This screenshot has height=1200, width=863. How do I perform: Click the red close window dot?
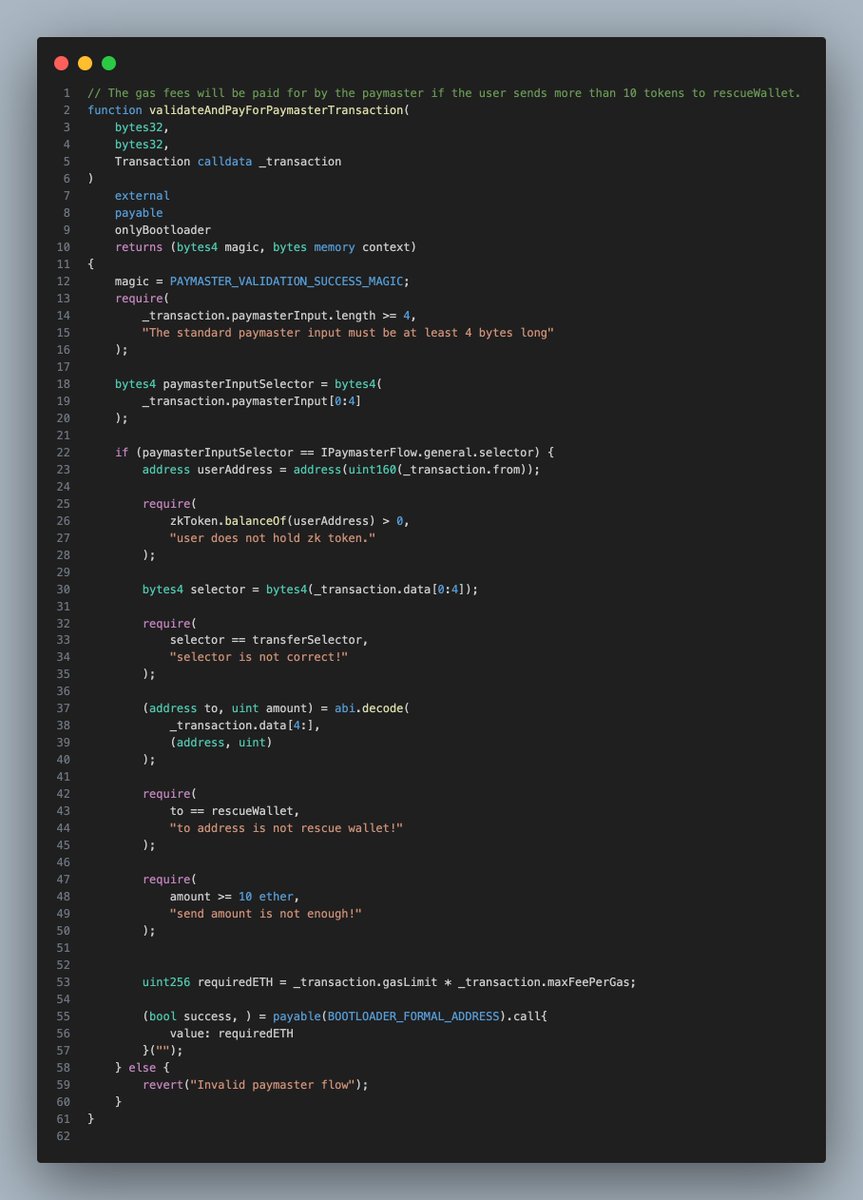[61, 63]
